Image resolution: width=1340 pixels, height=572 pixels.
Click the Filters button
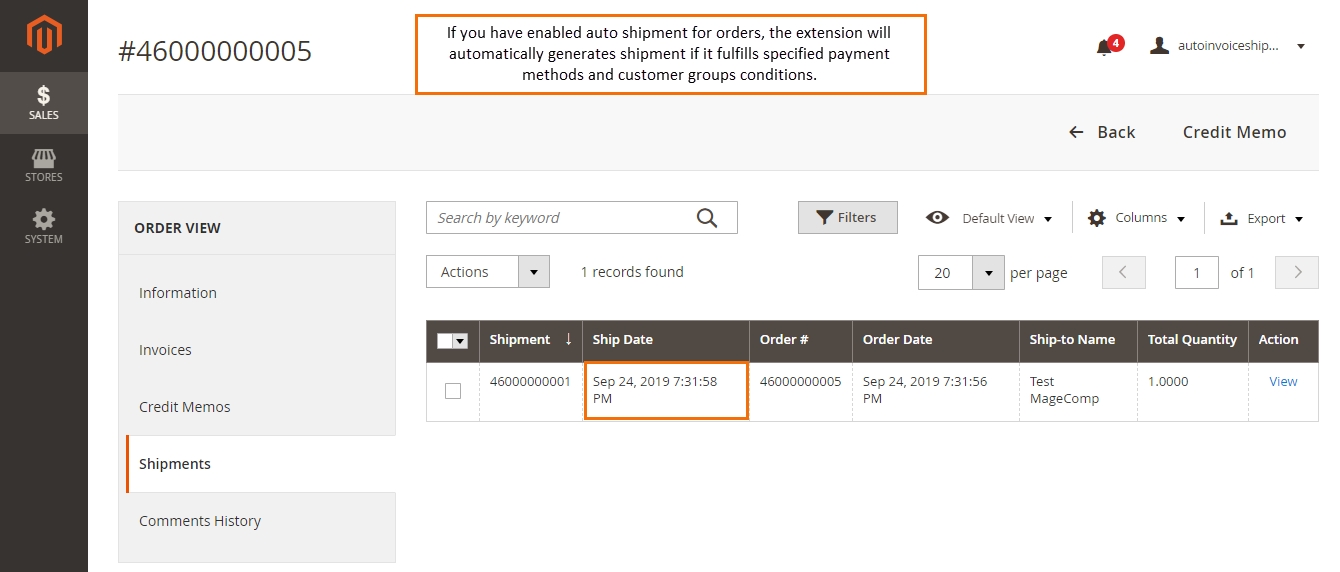pos(847,218)
